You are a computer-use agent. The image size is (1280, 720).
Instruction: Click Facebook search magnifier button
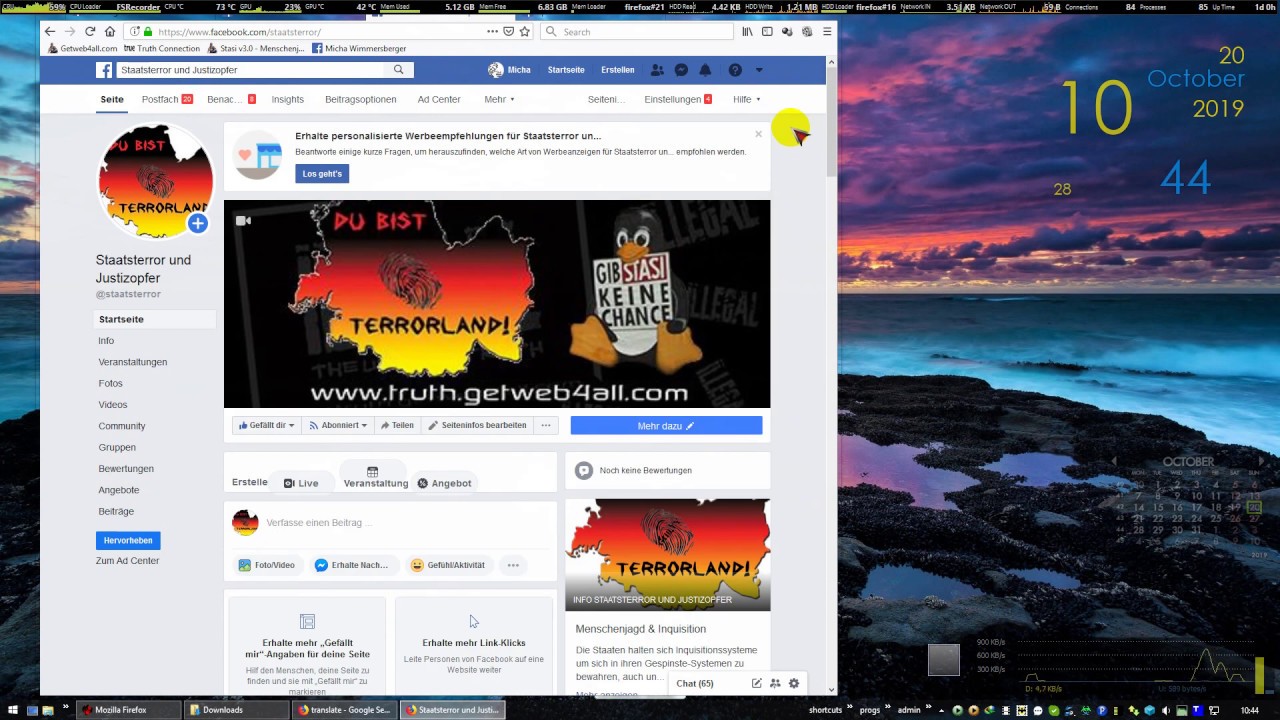[x=398, y=70]
